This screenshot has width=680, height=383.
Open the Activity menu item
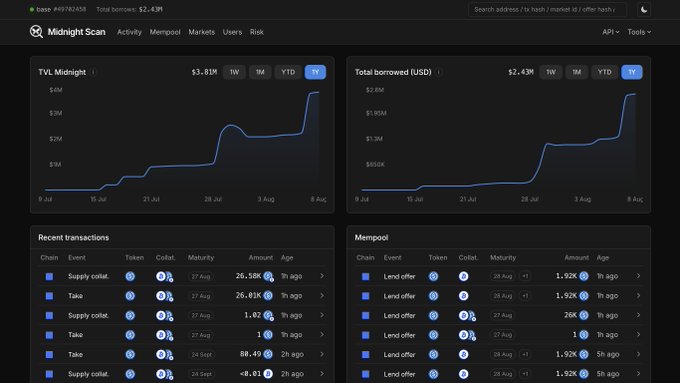129,32
